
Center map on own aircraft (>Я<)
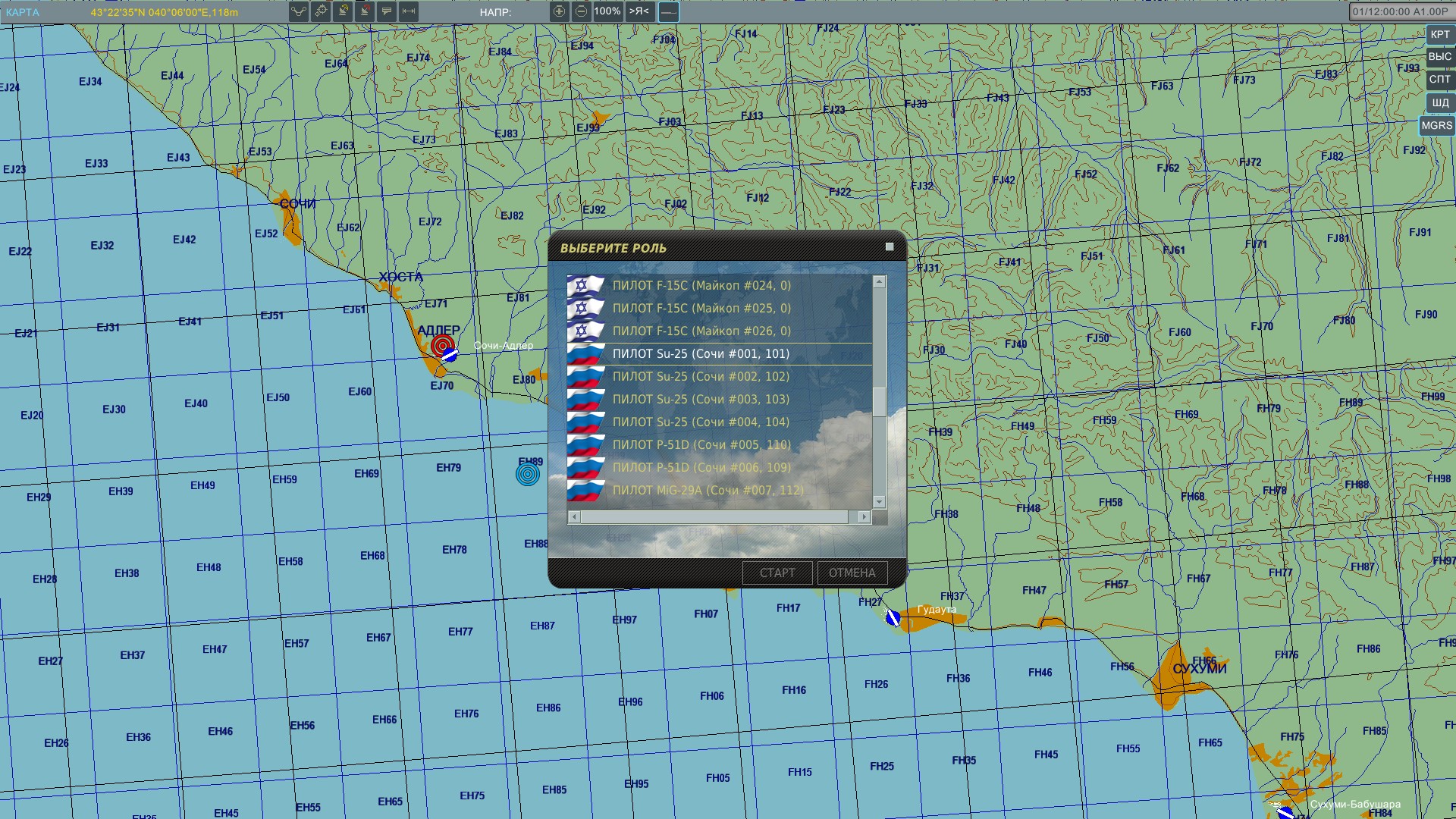pyautogui.click(x=639, y=11)
